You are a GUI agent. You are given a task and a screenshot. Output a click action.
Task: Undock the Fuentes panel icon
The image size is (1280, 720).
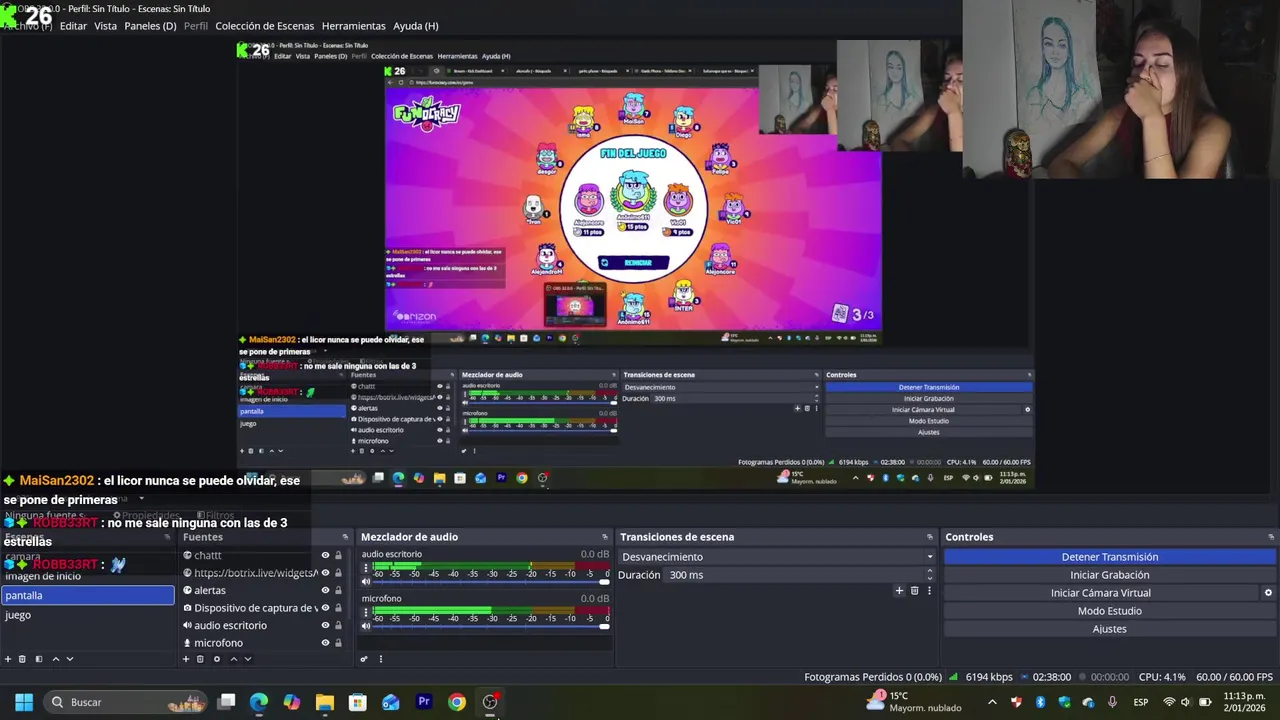click(346, 537)
